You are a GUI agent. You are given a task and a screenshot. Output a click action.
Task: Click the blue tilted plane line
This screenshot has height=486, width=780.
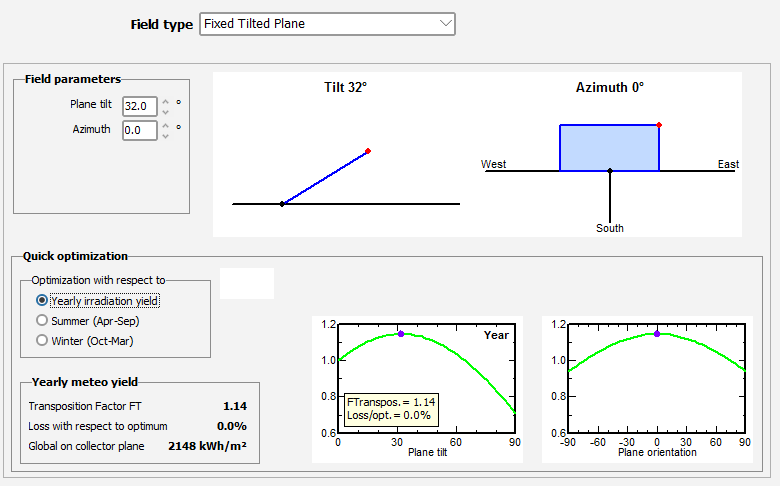[325, 177]
